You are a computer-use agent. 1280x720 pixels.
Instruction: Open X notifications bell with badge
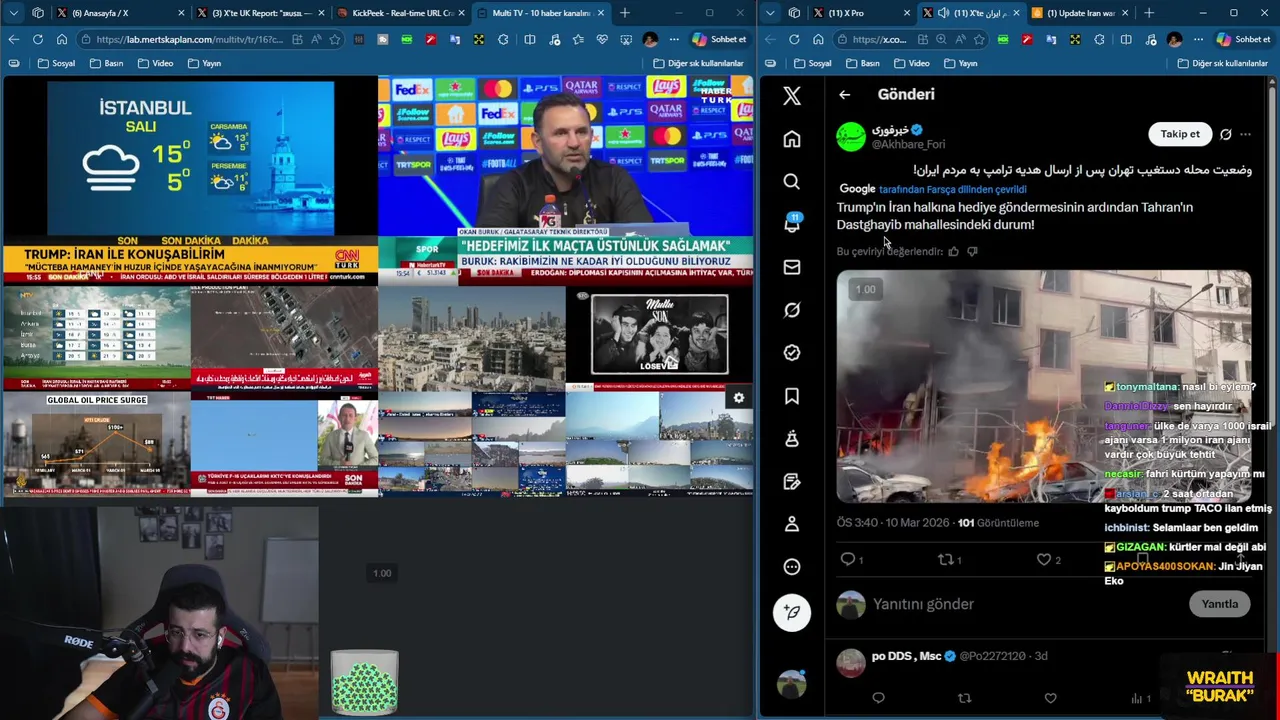pos(792,224)
